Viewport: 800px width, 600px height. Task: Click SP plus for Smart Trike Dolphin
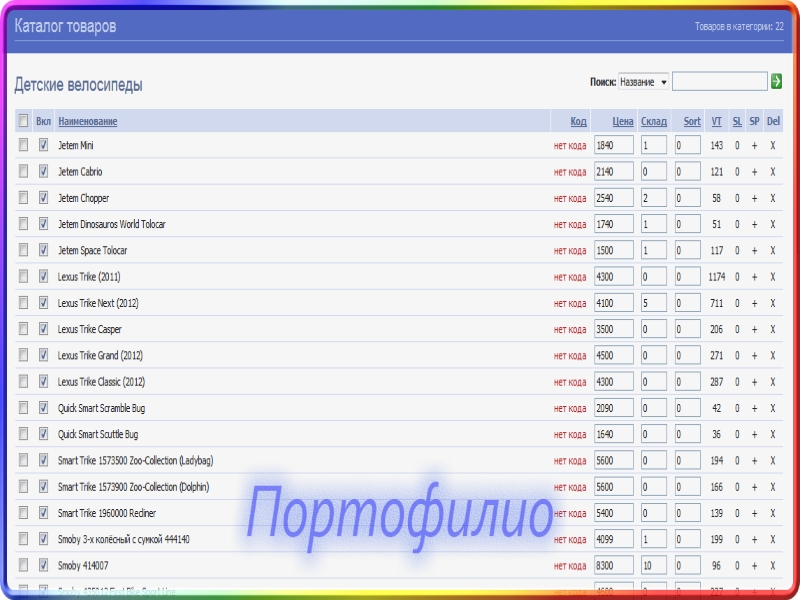754,487
